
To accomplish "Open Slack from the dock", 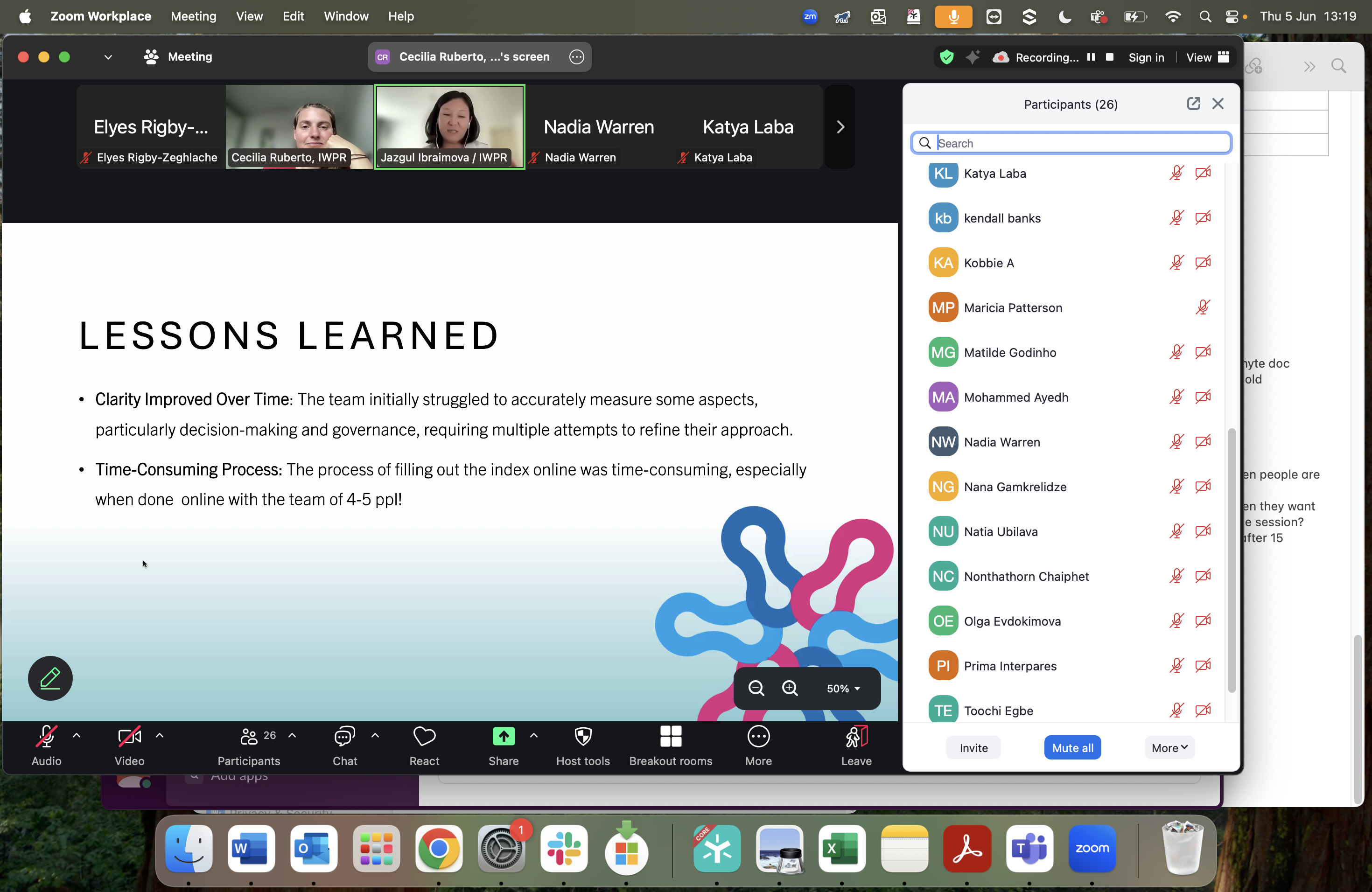I will (564, 848).
